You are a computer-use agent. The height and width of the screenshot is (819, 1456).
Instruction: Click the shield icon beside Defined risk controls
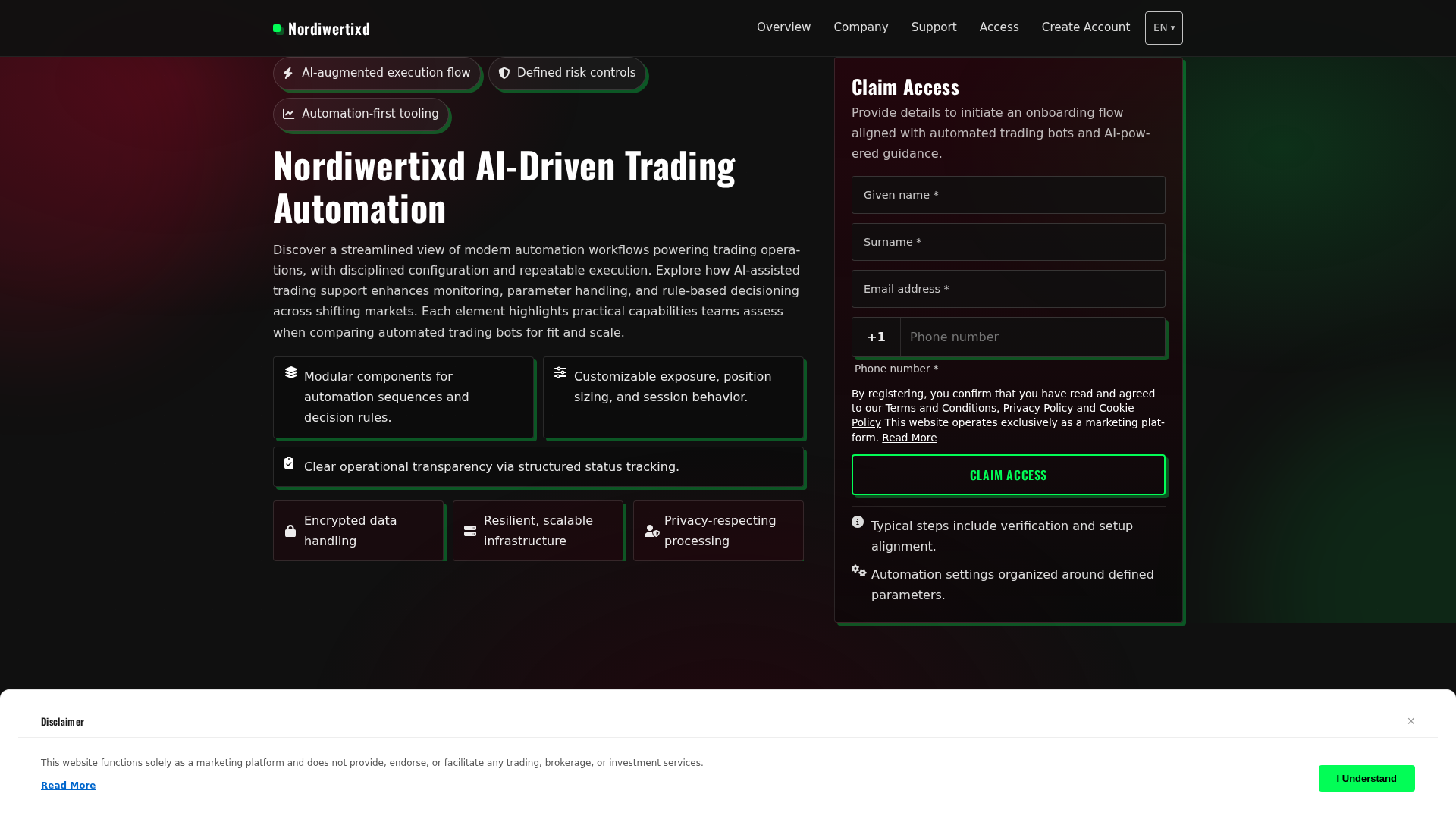504,74
